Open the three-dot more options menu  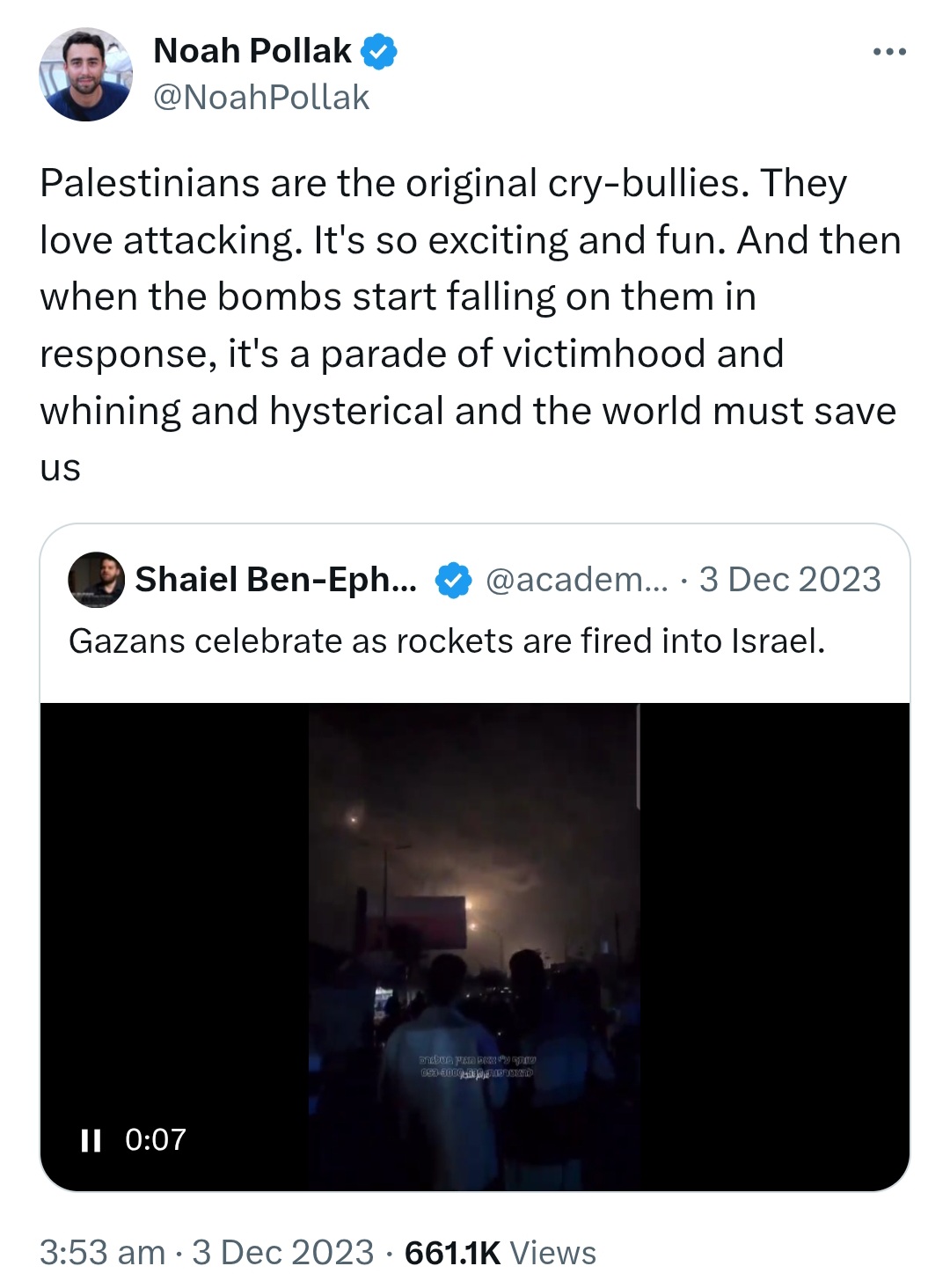(x=889, y=52)
